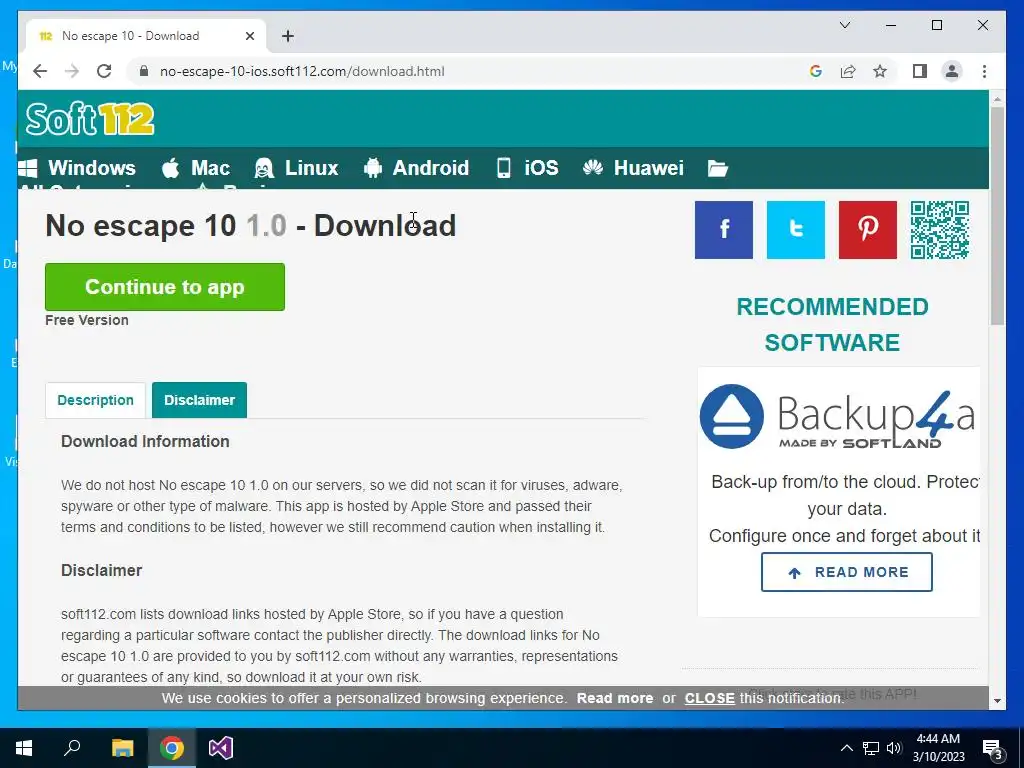
Task: Open File Explorer from the taskbar
Action: [122, 748]
